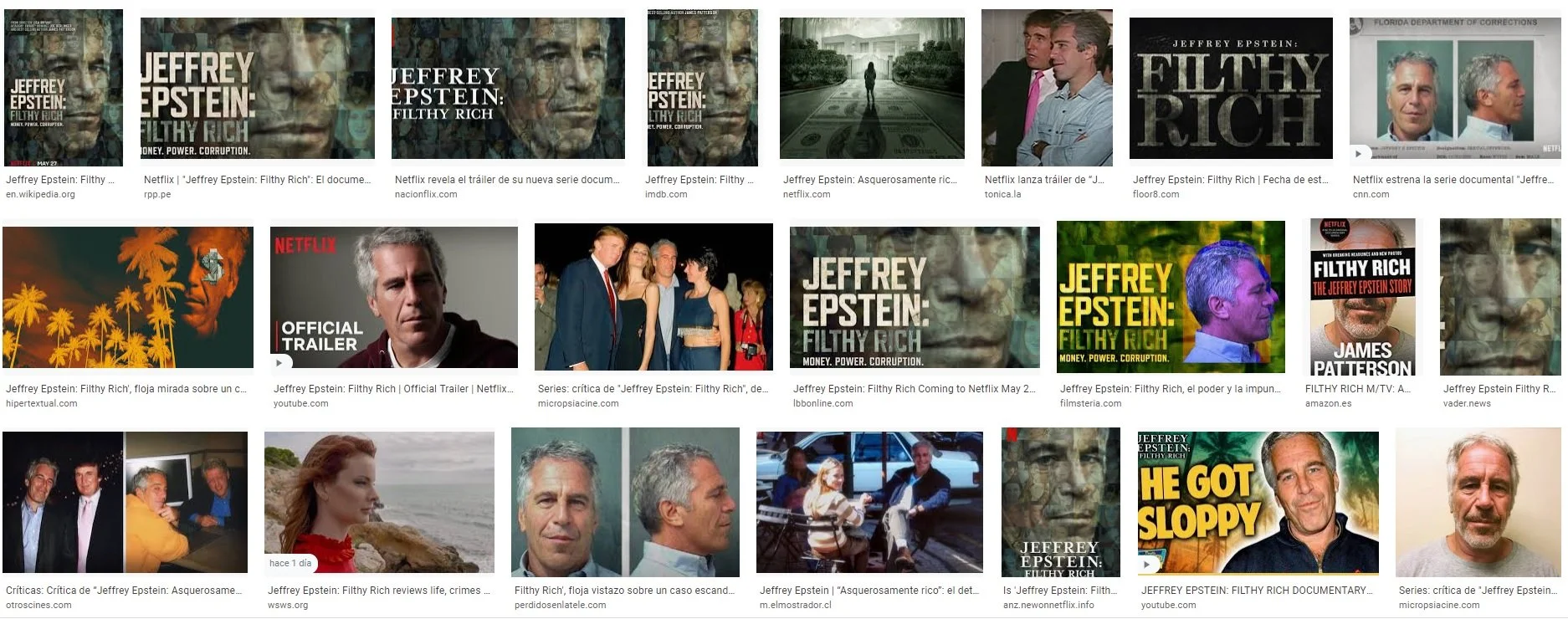Screen dimensions: 1568x619
Task: Click the netflix.com source text
Action: point(807,194)
